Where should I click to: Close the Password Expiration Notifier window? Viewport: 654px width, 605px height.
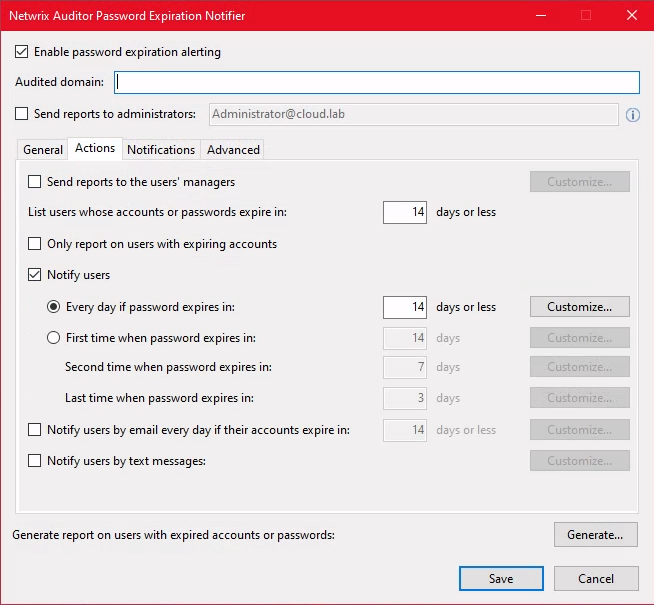[x=631, y=16]
